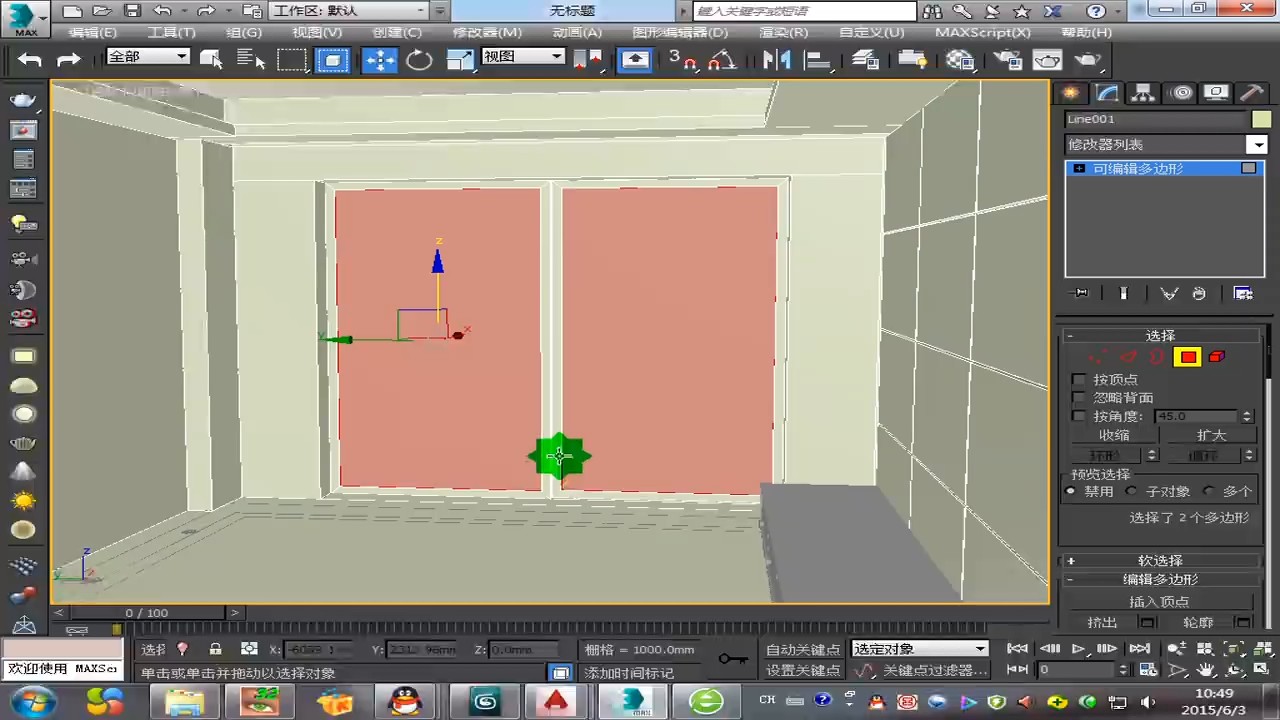Click the Line001 object color swatch
The height and width of the screenshot is (720, 1280).
tap(1260, 119)
